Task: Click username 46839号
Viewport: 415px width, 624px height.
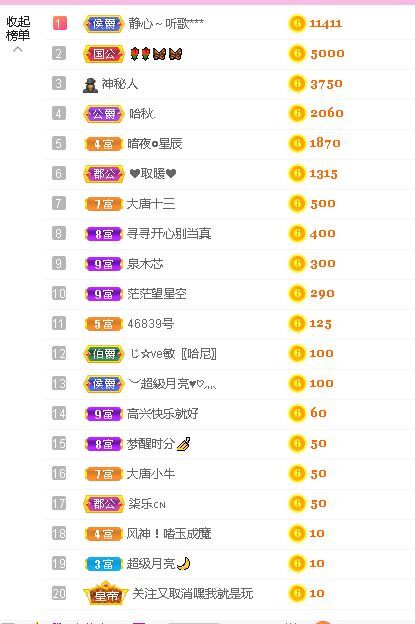Action: pyautogui.click(x=150, y=324)
